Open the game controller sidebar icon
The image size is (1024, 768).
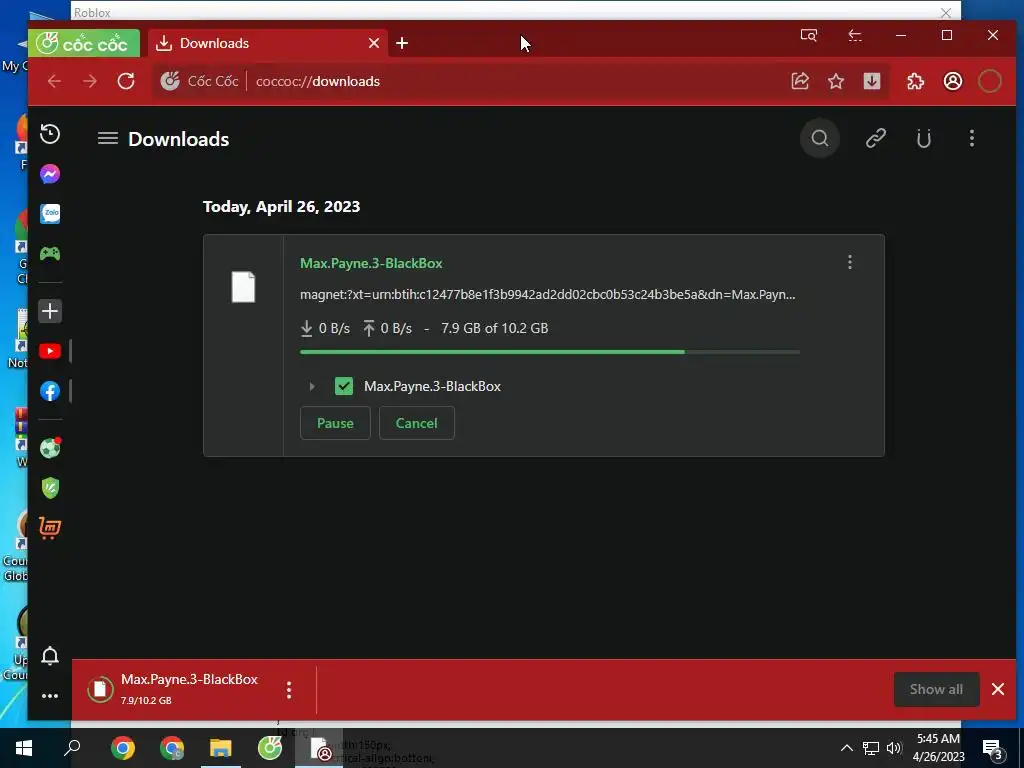pyautogui.click(x=50, y=253)
